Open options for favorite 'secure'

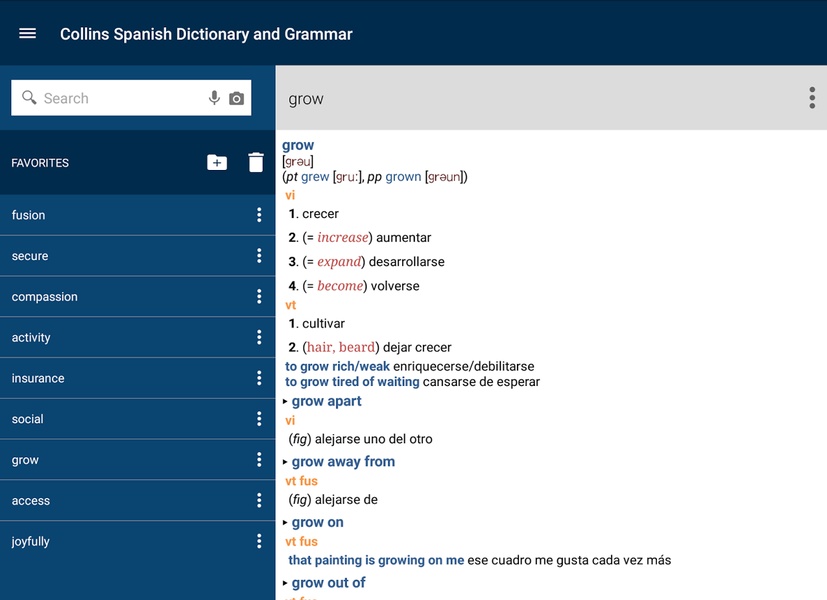pyautogui.click(x=259, y=256)
